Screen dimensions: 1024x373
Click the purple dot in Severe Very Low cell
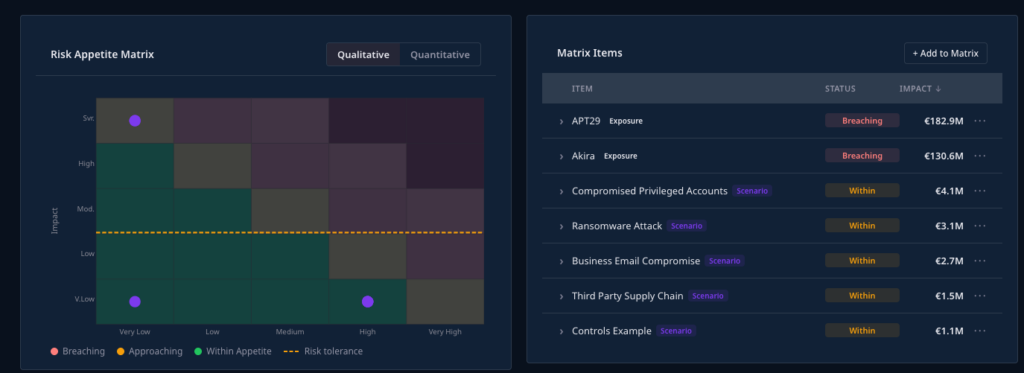pos(135,121)
